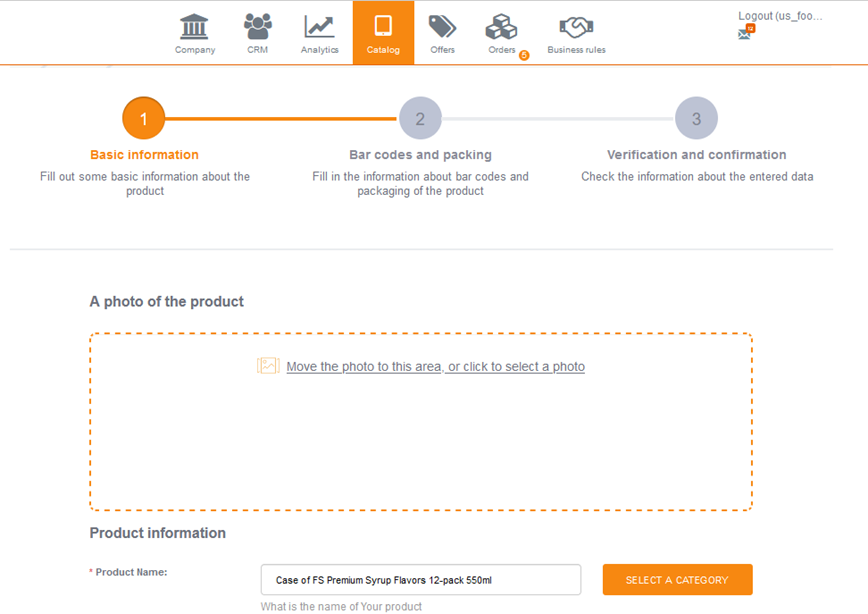The height and width of the screenshot is (614, 868).
Task: Open the messages envelope icon
Action: tap(744, 33)
